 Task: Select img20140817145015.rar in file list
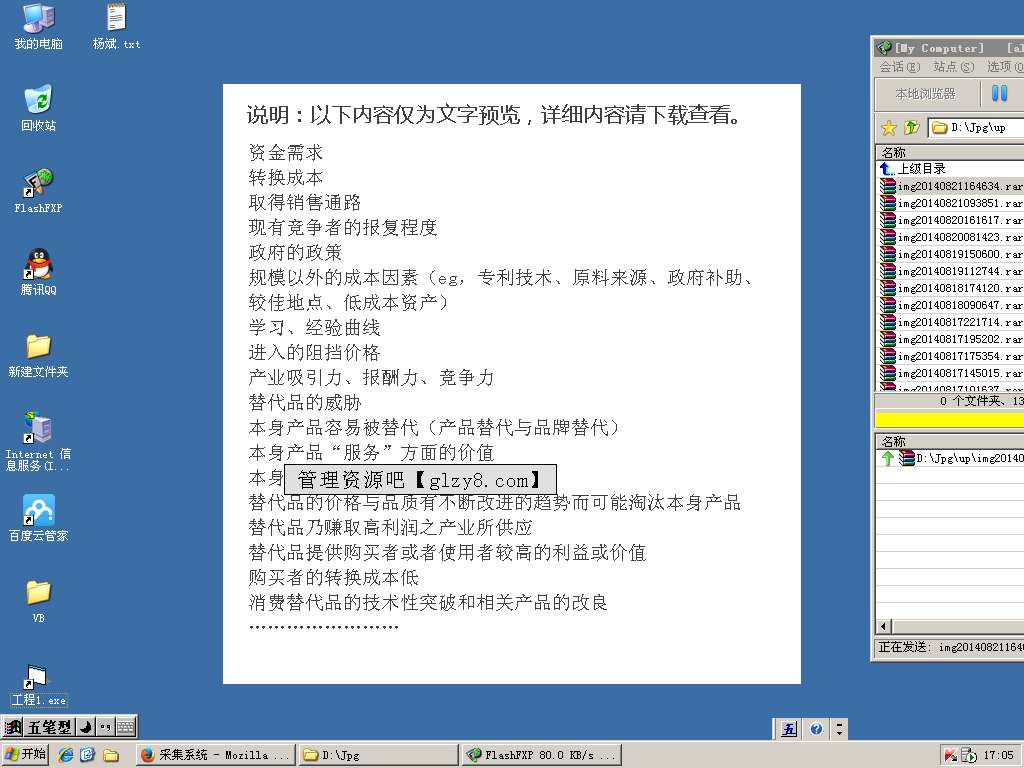(x=950, y=373)
